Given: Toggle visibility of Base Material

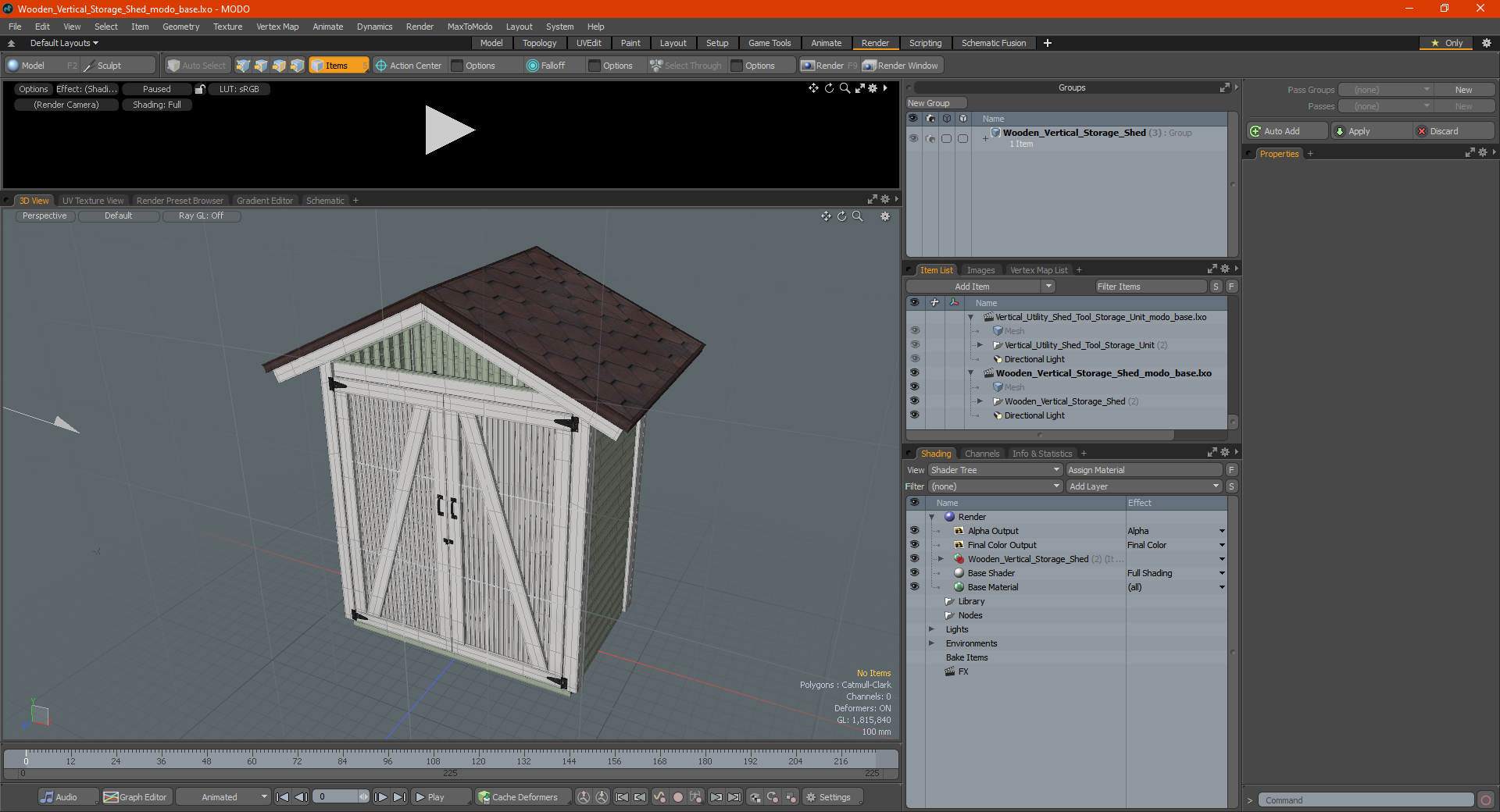Looking at the screenshot, I should (914, 587).
